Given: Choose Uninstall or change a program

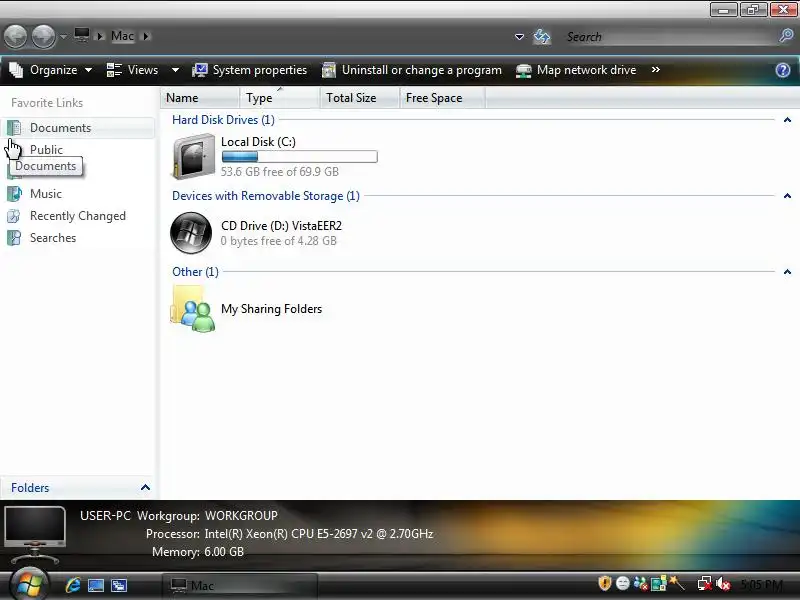Looking at the screenshot, I should pyautogui.click(x=412, y=70).
